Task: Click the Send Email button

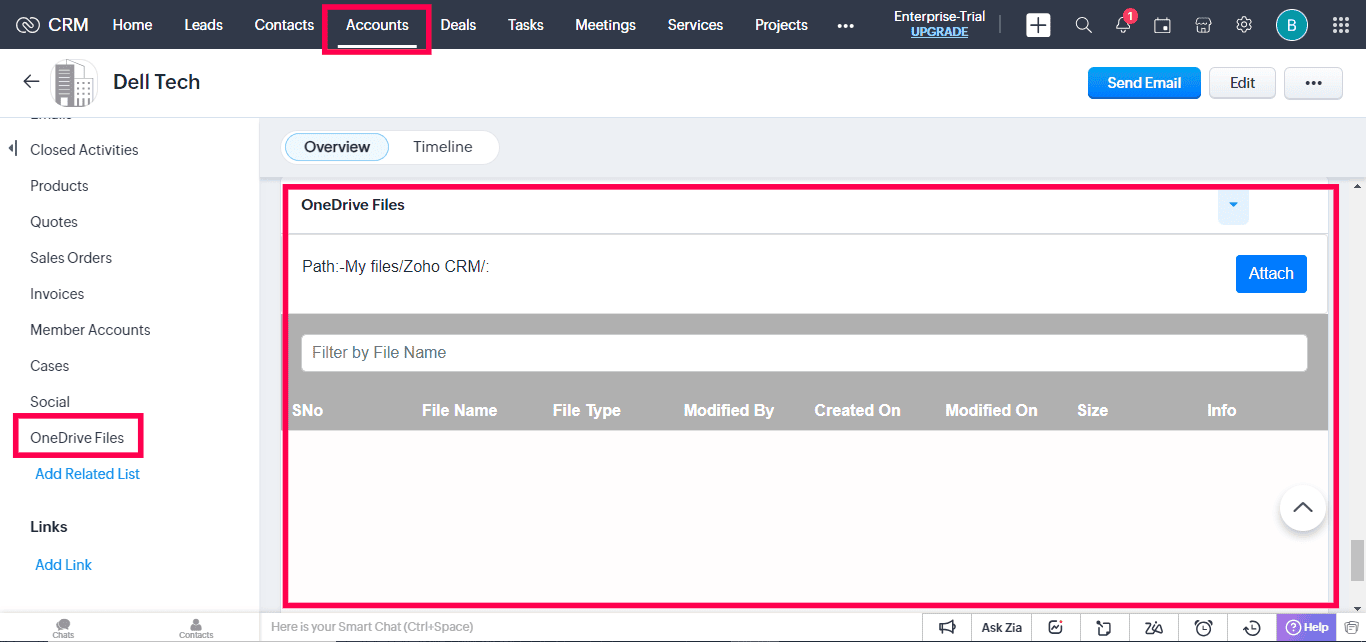Action: (x=1144, y=83)
